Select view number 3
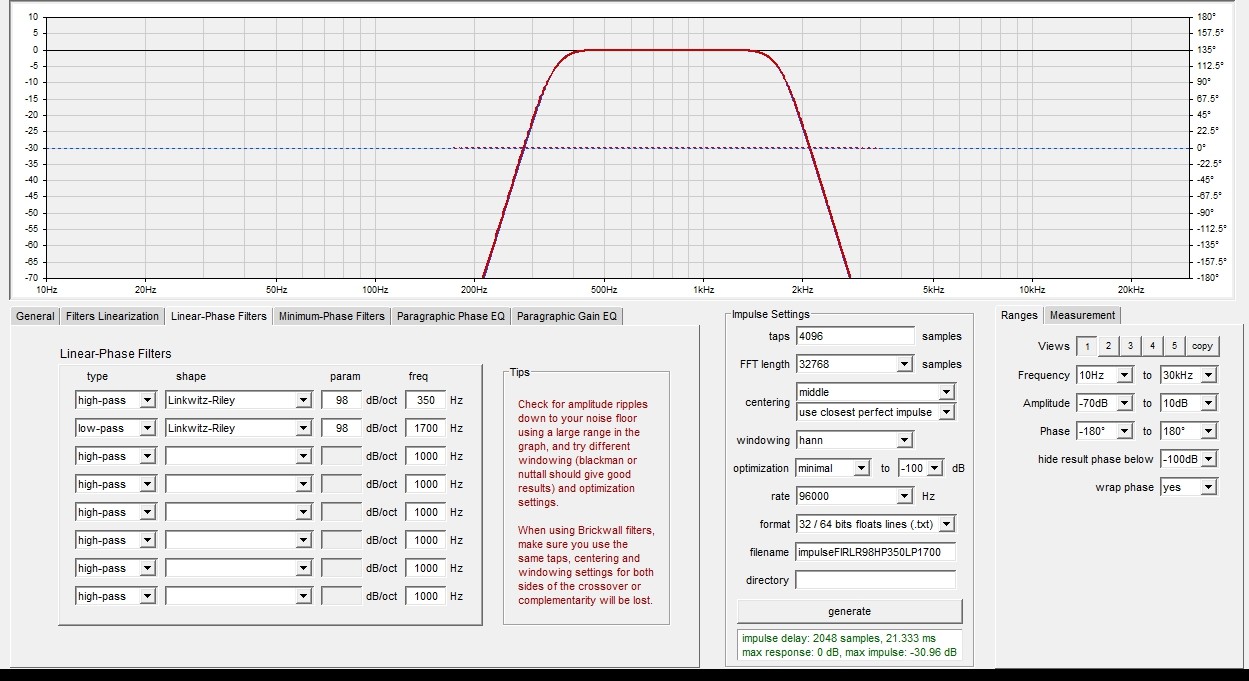The width and height of the screenshot is (1249, 681). coord(1130,346)
